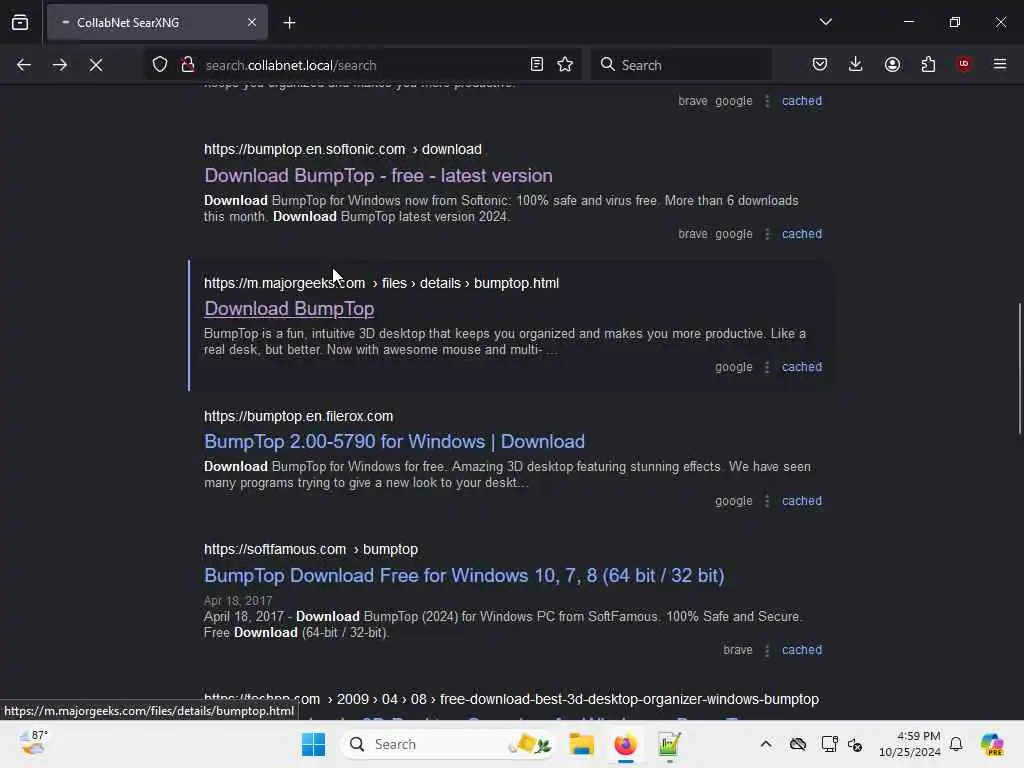Image resolution: width=1024 pixels, height=768 pixels.
Task: Expand options dots on filerox result
Action: (767, 501)
